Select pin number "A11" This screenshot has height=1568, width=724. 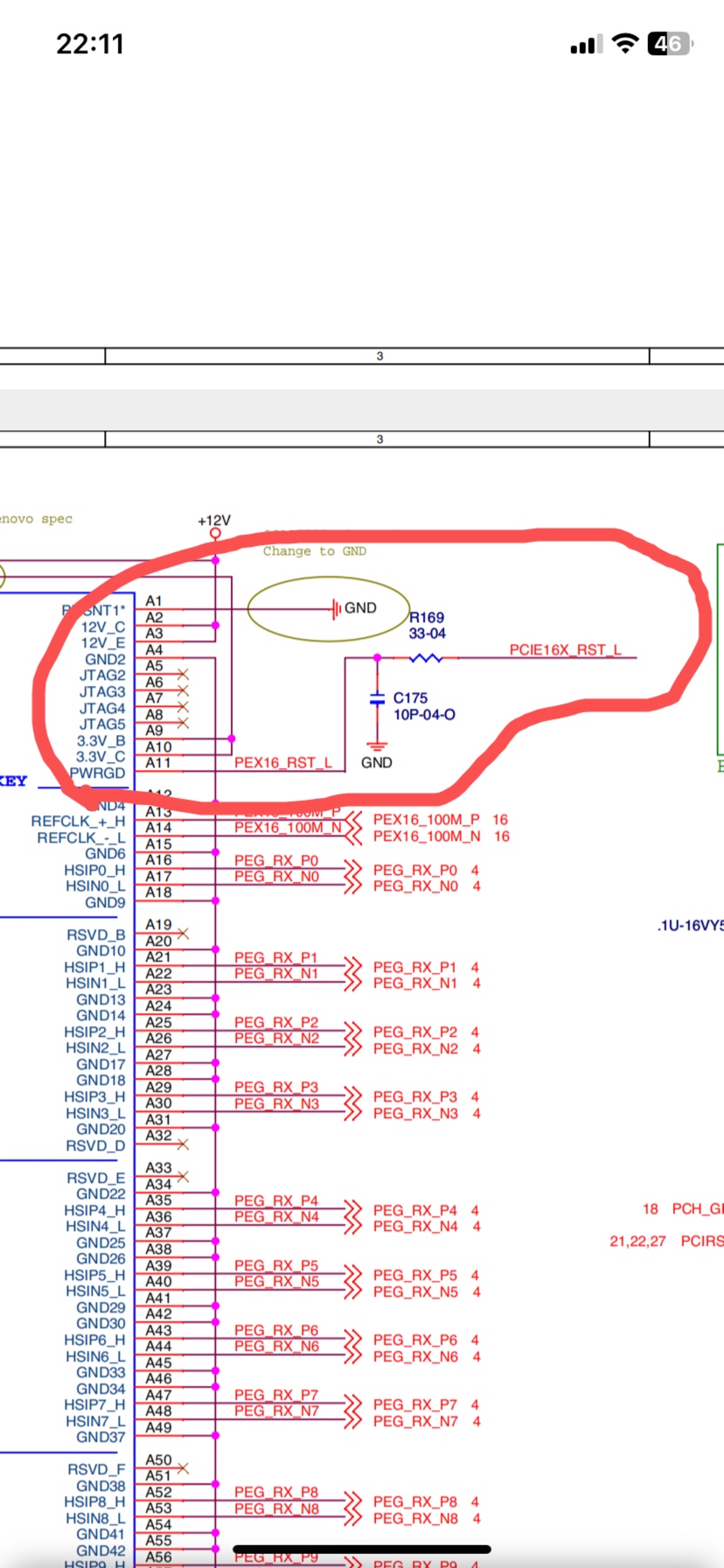pyautogui.click(x=158, y=763)
